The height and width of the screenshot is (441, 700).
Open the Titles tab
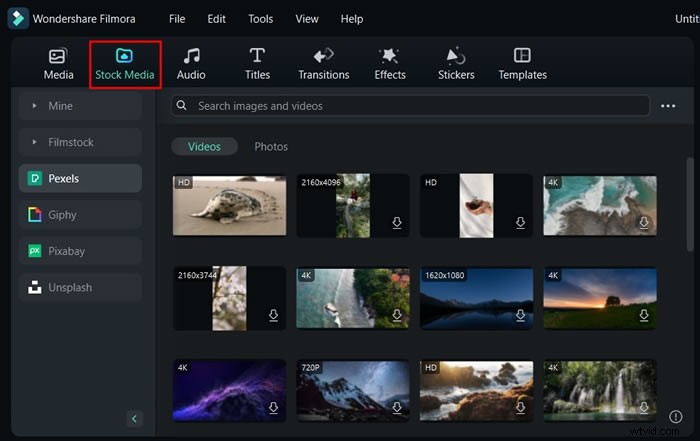(257, 64)
